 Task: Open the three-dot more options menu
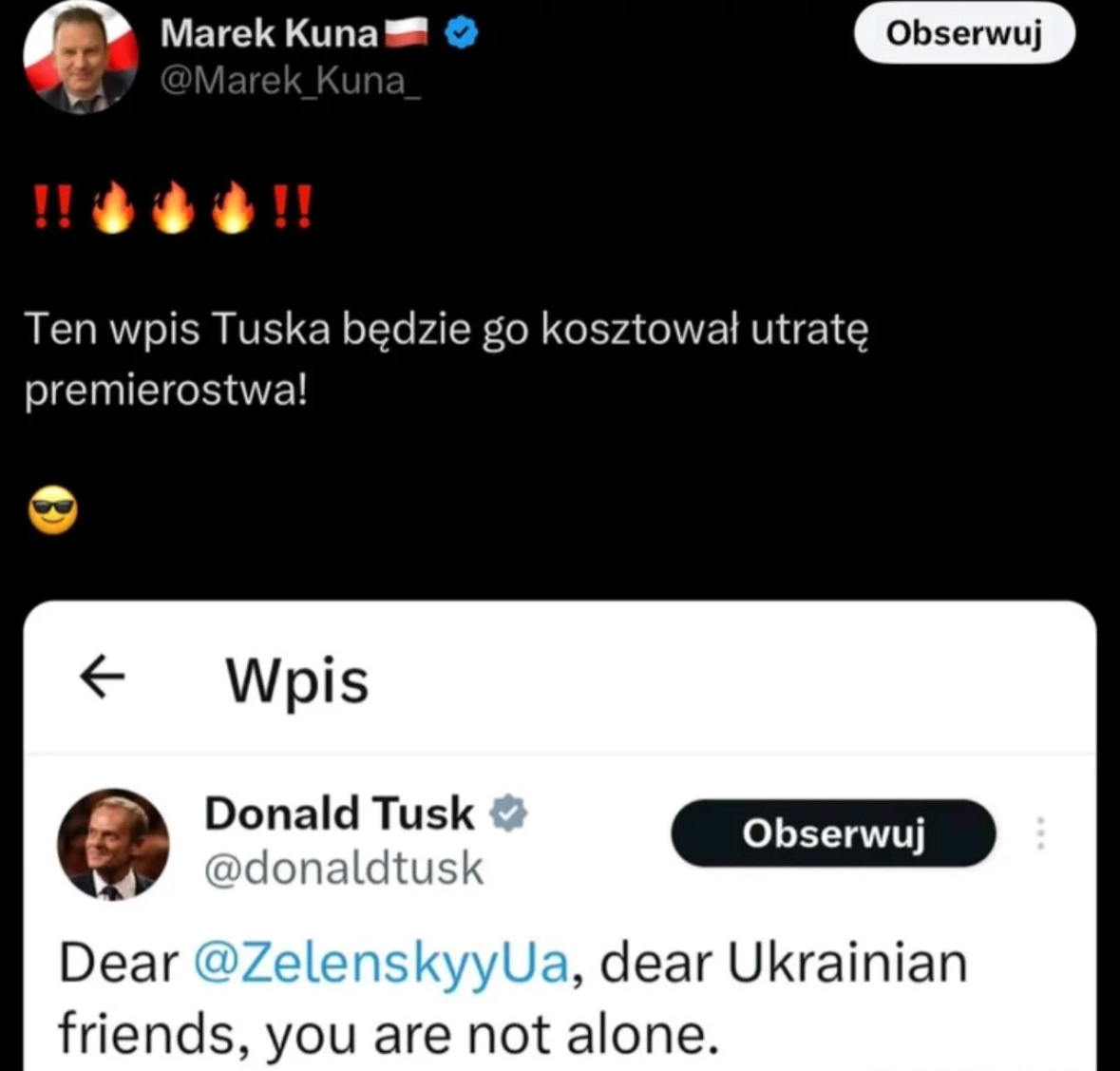(x=1041, y=833)
